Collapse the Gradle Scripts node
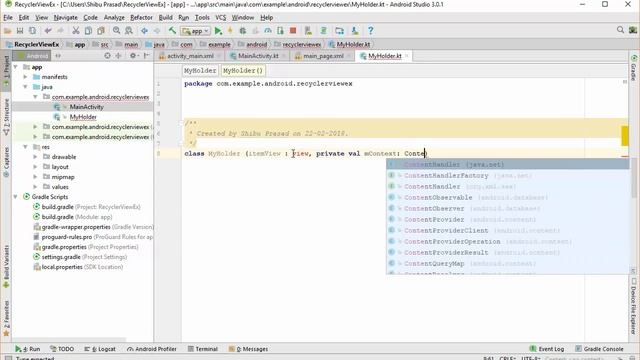The height and width of the screenshot is (360, 640). coord(16,197)
